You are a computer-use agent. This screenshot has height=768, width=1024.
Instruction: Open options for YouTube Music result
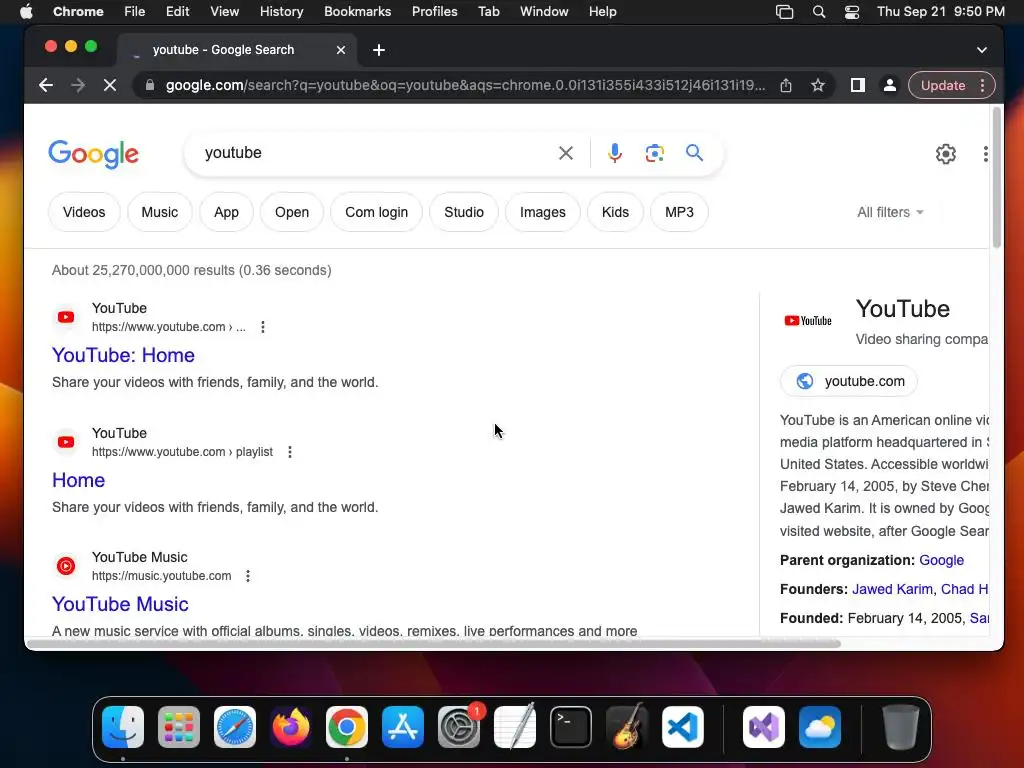(x=248, y=576)
